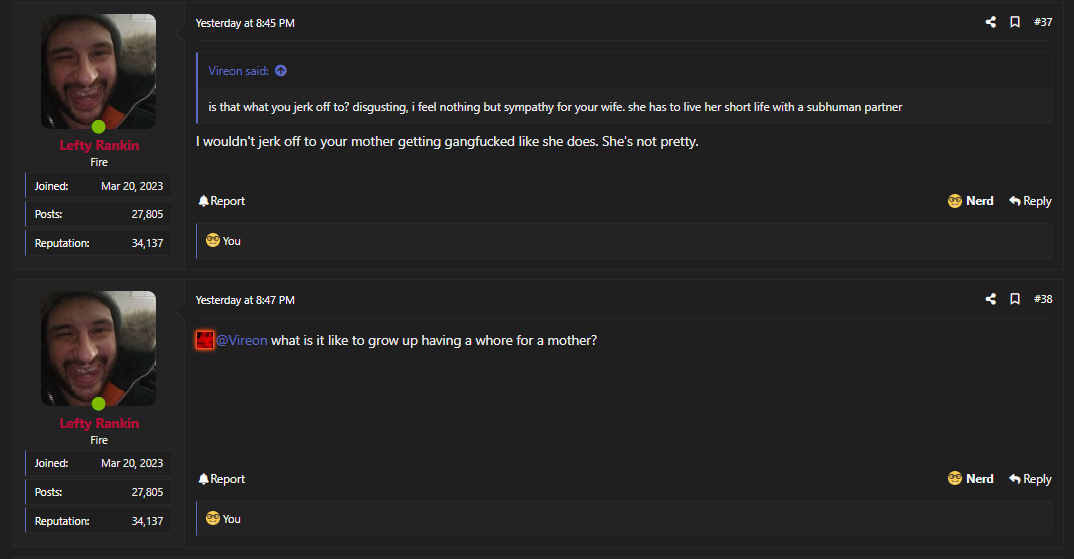Reply to post #38
This screenshot has width=1074, height=559.
(1030, 479)
